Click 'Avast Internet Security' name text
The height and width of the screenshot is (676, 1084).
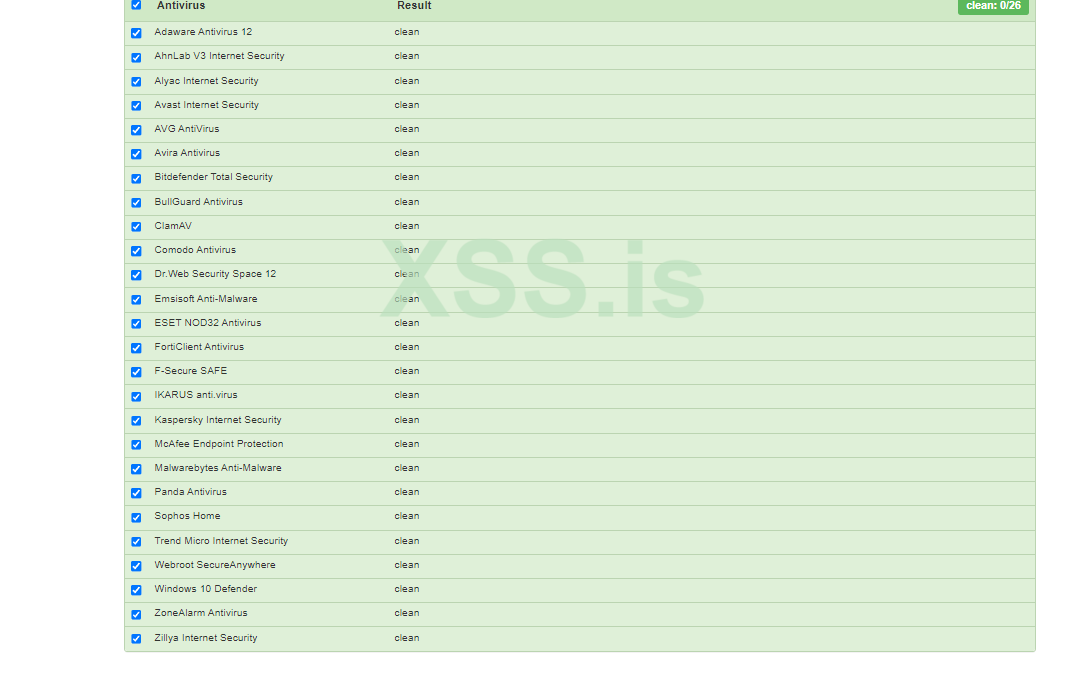click(x=207, y=105)
